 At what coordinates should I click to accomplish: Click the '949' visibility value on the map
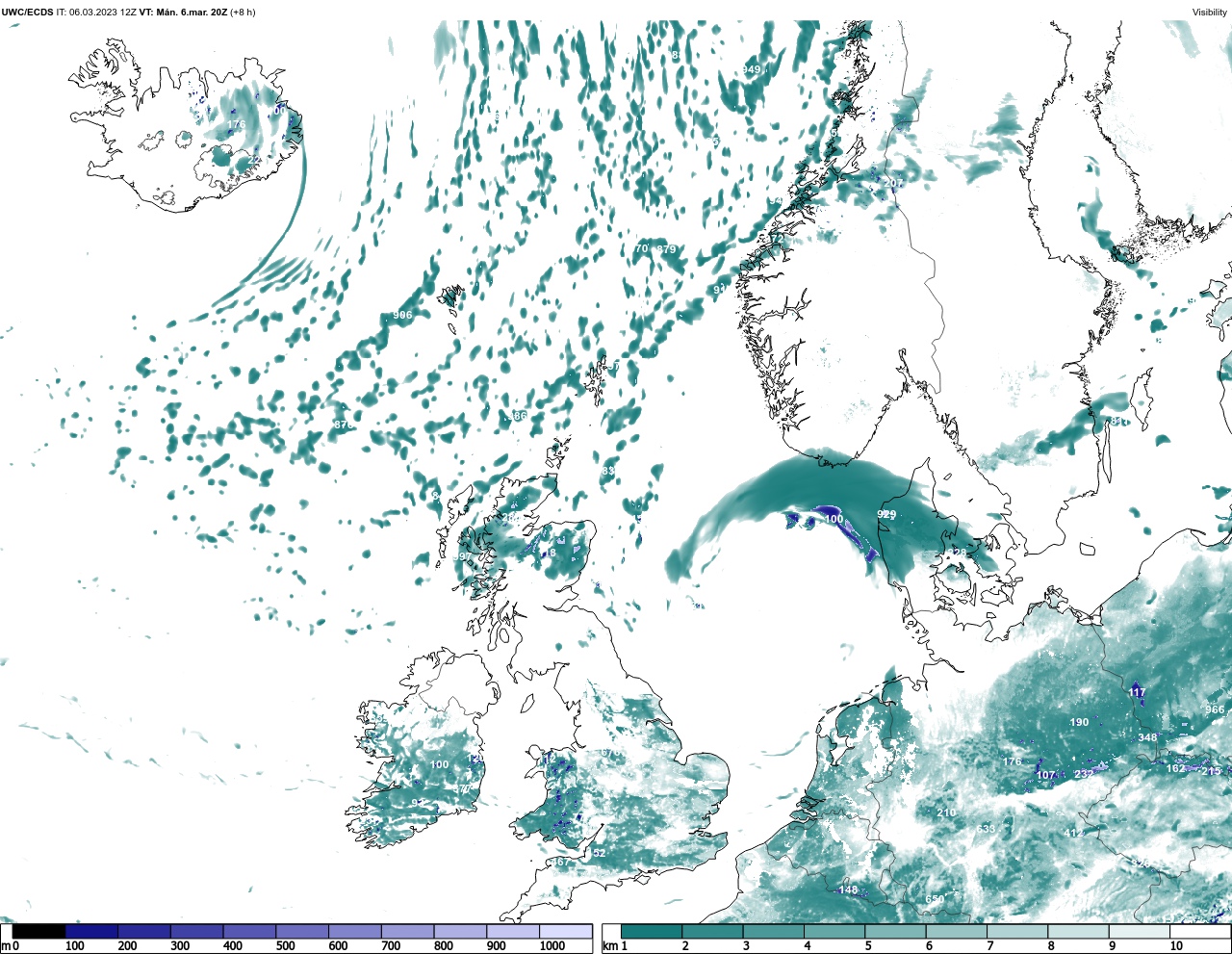(751, 69)
